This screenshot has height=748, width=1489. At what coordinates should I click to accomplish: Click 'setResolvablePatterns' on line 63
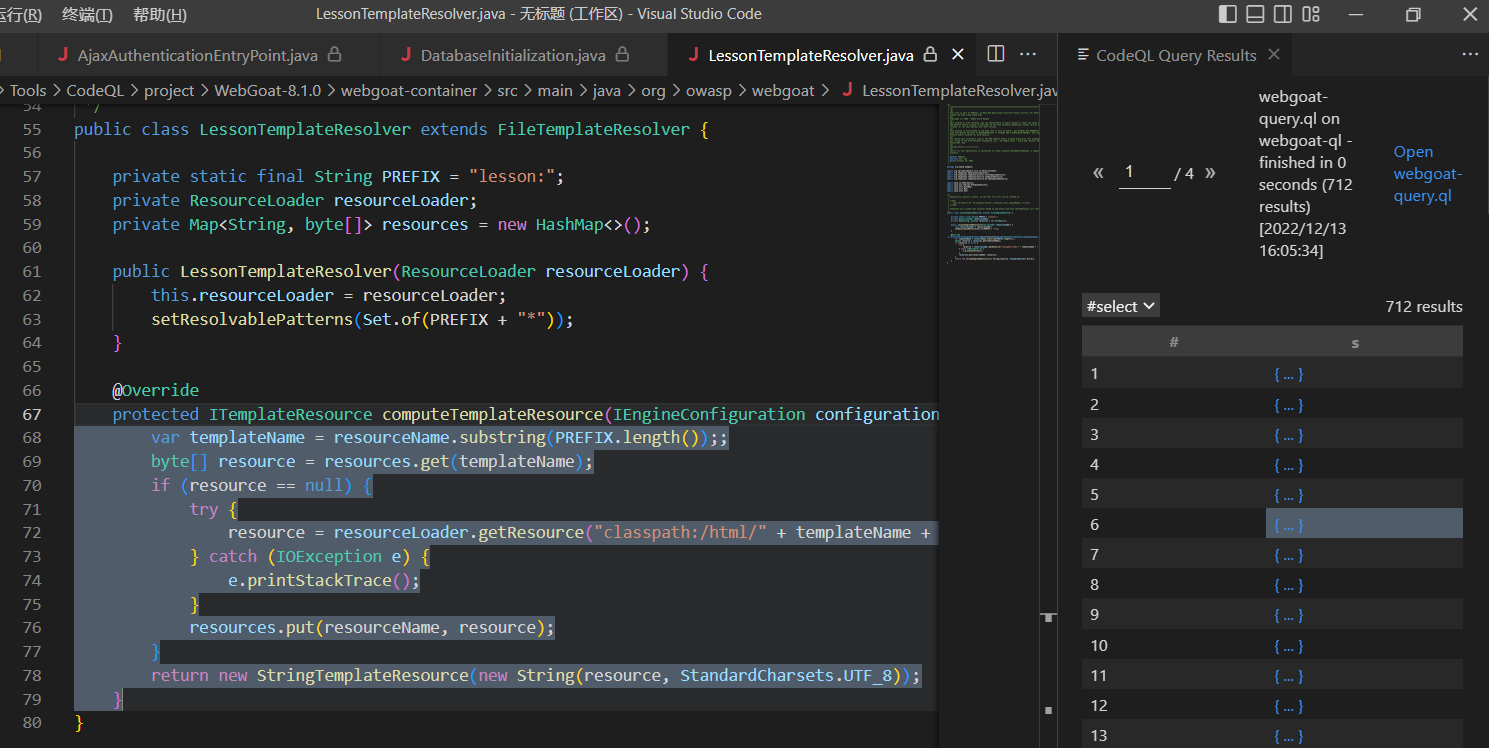(x=252, y=319)
